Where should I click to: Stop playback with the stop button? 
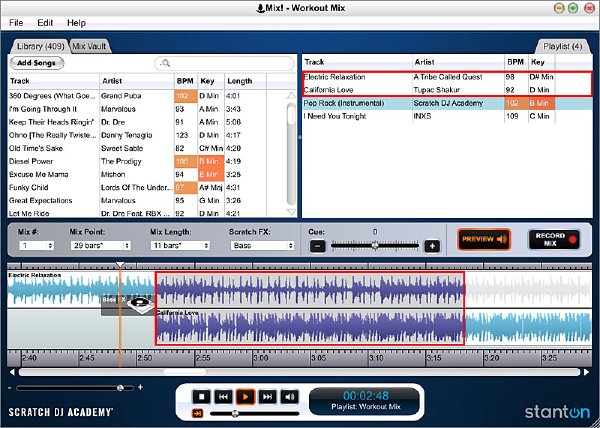point(201,397)
